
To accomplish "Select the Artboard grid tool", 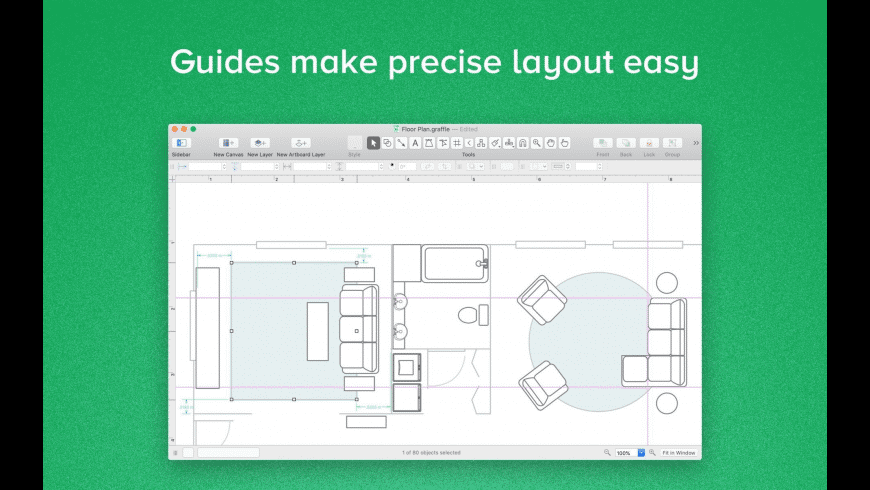I will (457, 143).
